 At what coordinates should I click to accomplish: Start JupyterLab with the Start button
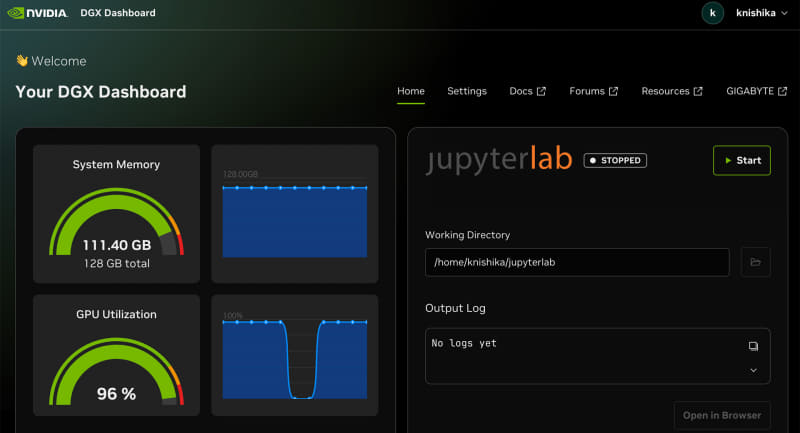[x=742, y=160]
